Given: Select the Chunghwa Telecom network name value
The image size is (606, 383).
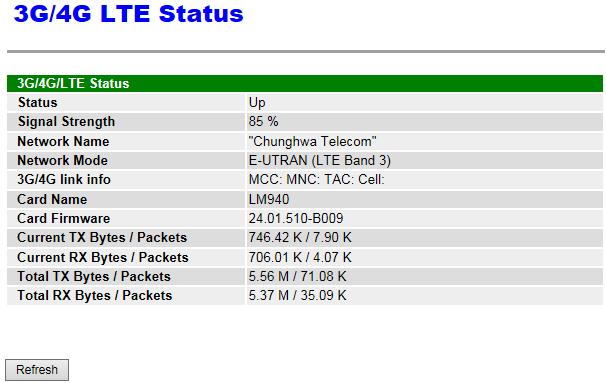Looking at the screenshot, I should coord(312,141).
